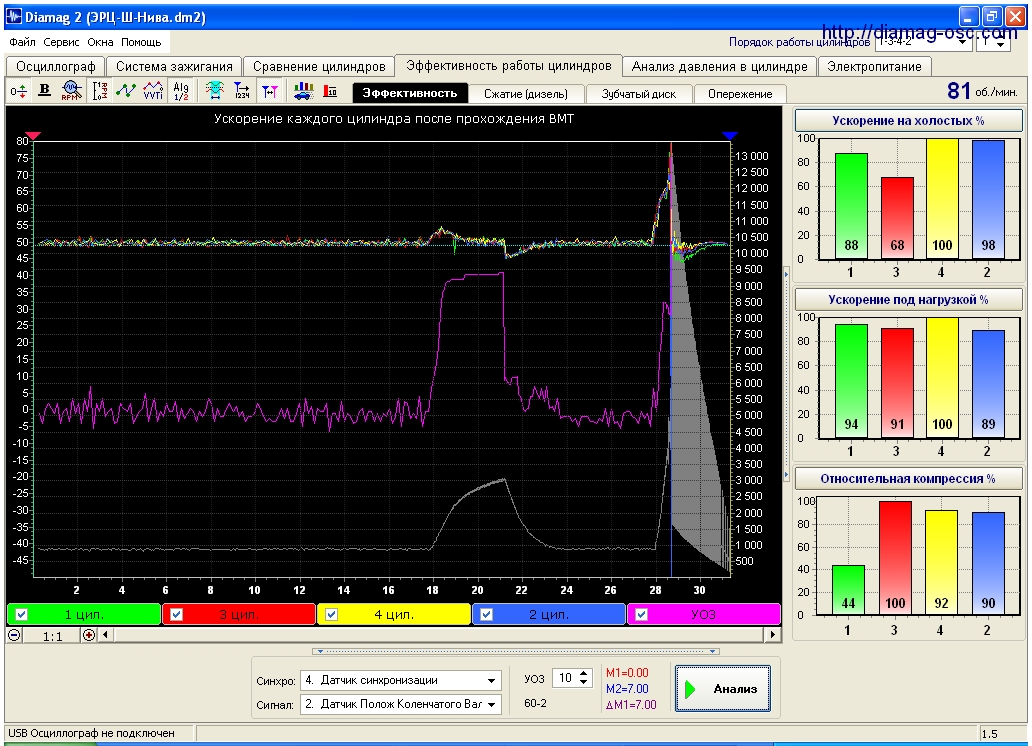Click the green play arrow in Анализ
The height and width of the screenshot is (746, 1032).
(690, 689)
